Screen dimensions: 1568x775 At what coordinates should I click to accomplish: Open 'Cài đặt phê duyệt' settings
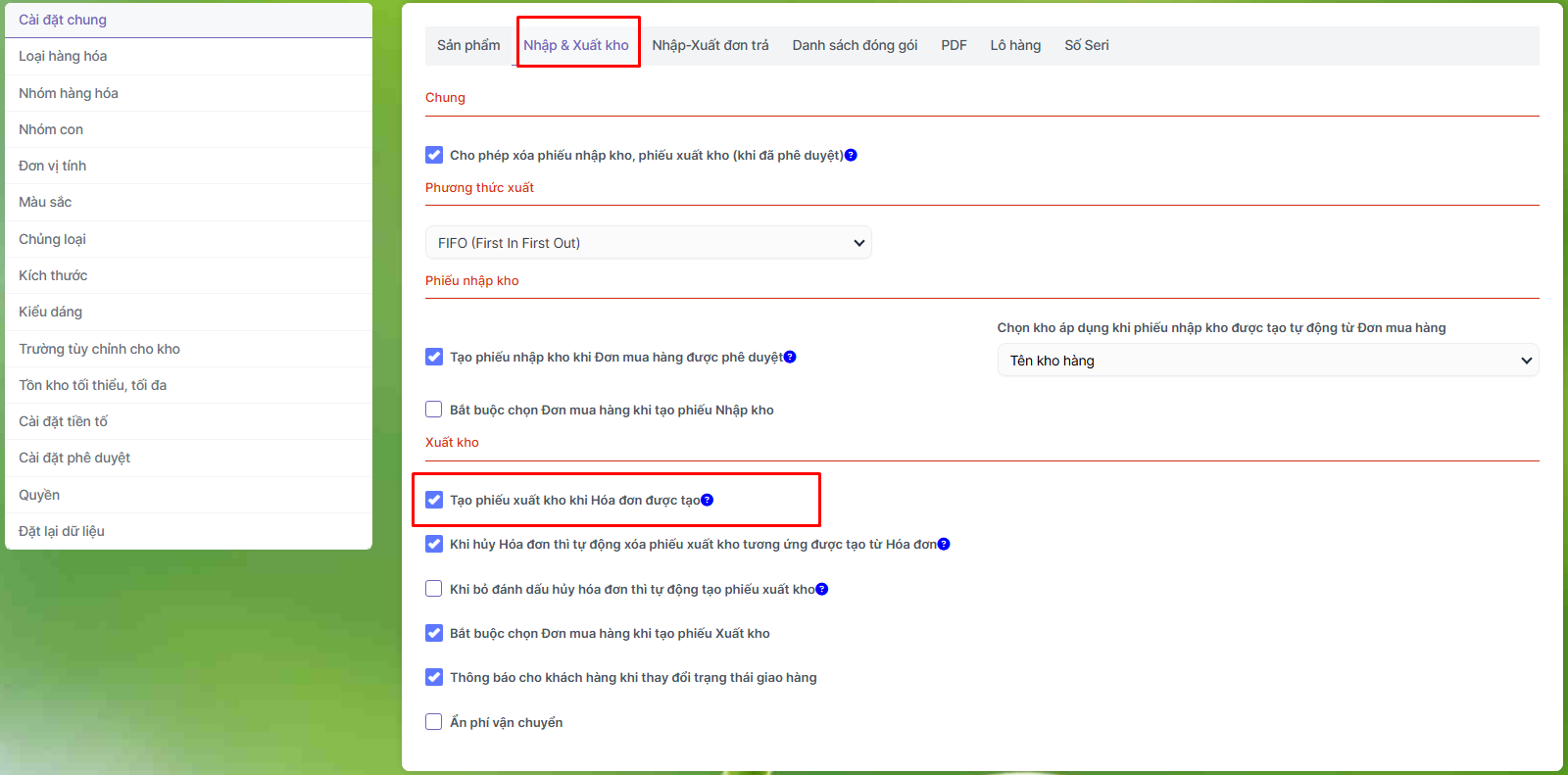point(74,458)
